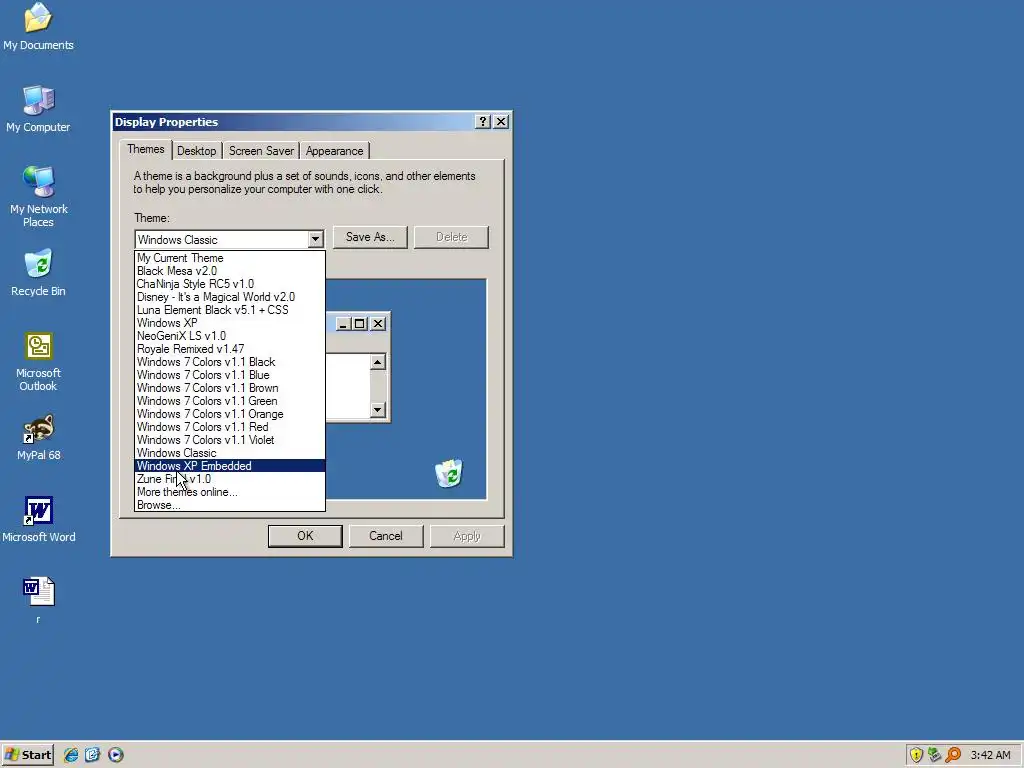1024x768 pixels.
Task: Click the help question mark button
Action: [483, 121]
